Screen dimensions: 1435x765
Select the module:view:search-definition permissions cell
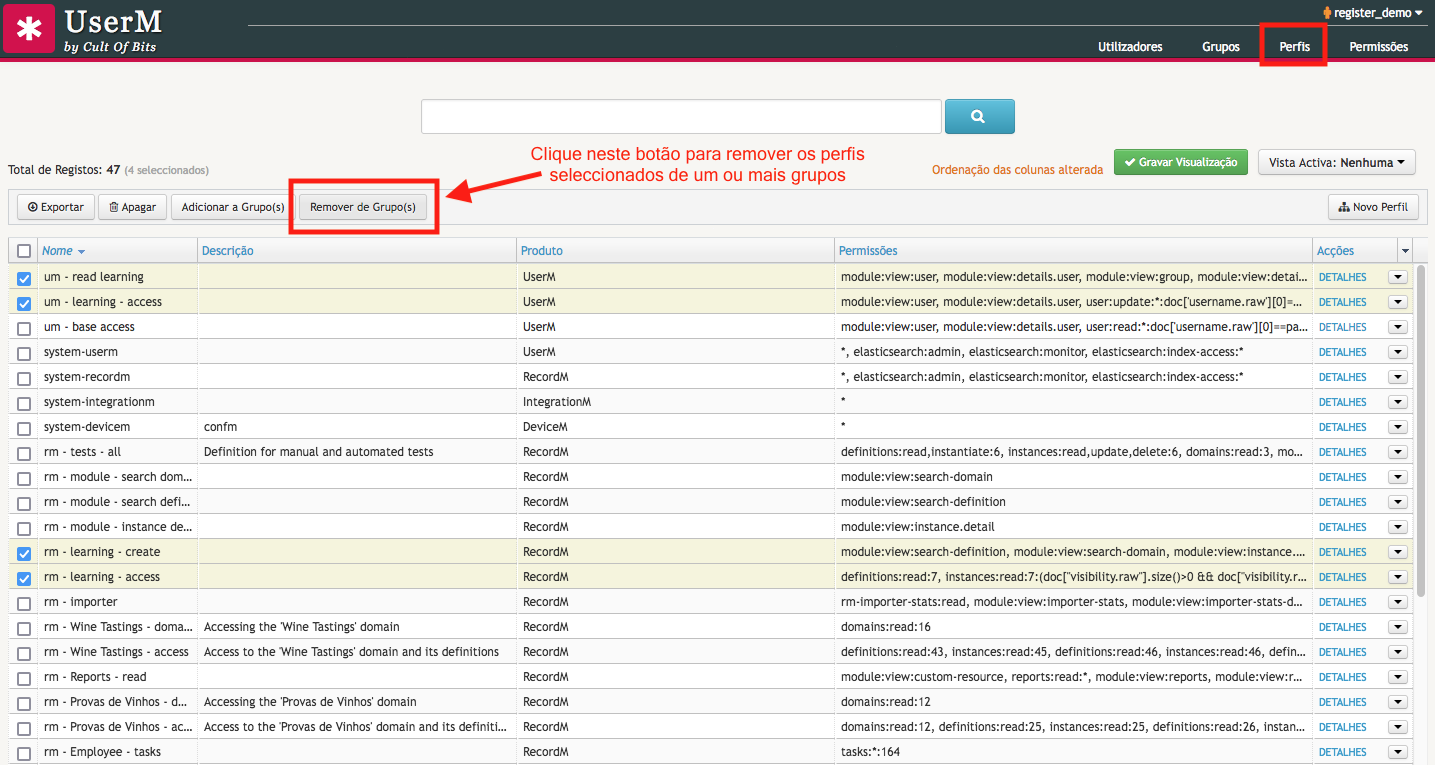click(x=1073, y=502)
